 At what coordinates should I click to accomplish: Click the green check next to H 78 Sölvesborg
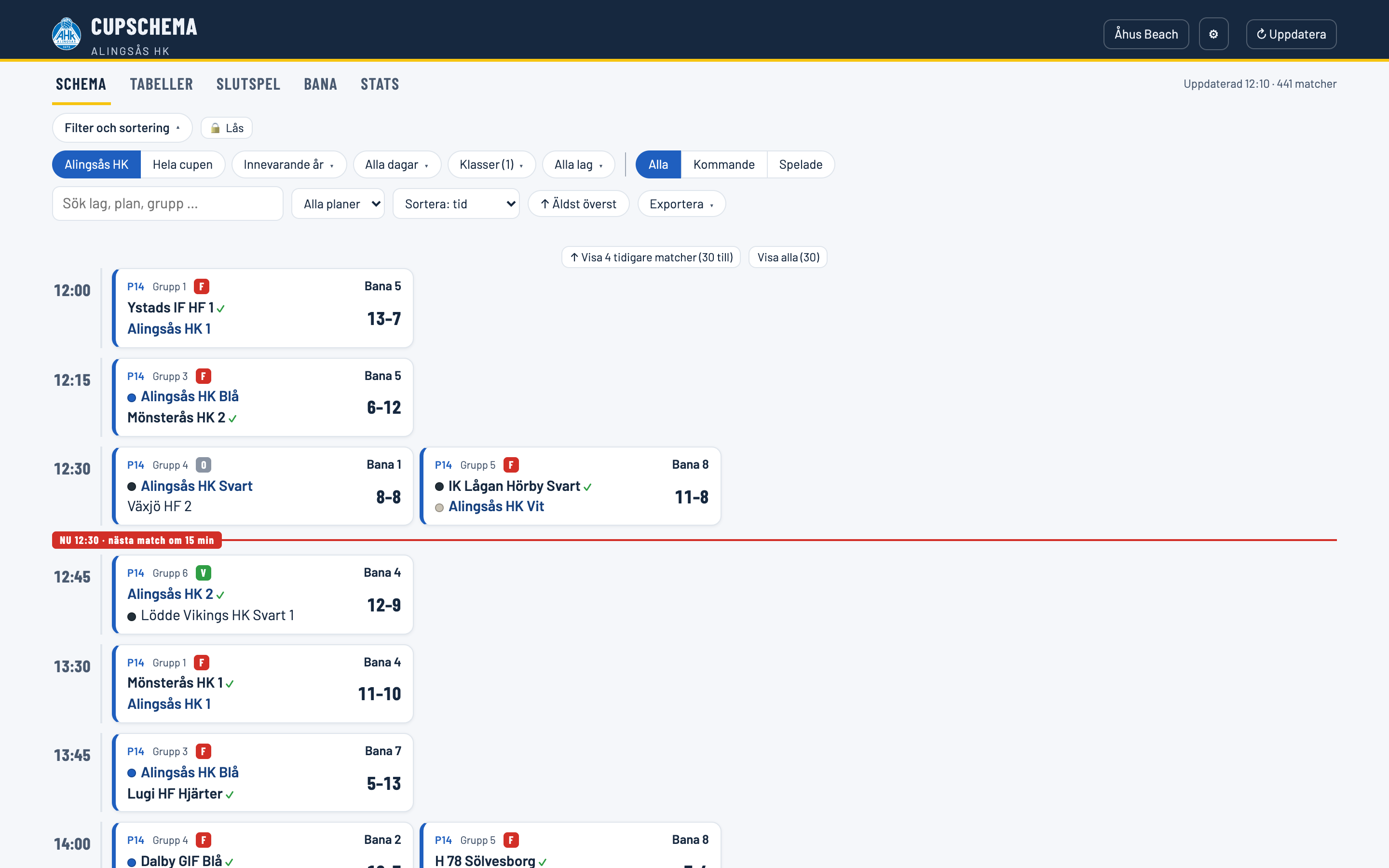point(543,862)
